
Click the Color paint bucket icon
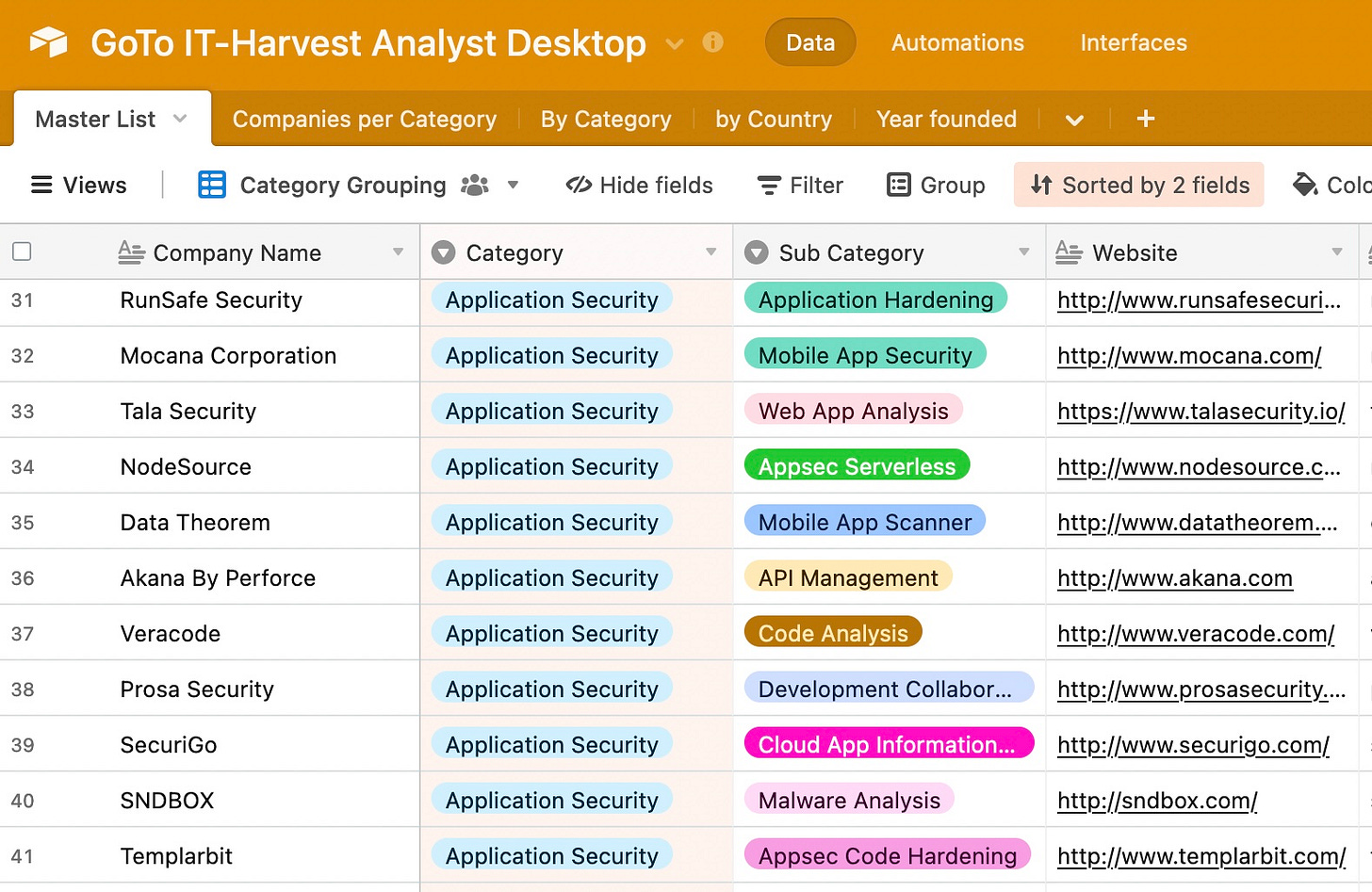[1305, 185]
